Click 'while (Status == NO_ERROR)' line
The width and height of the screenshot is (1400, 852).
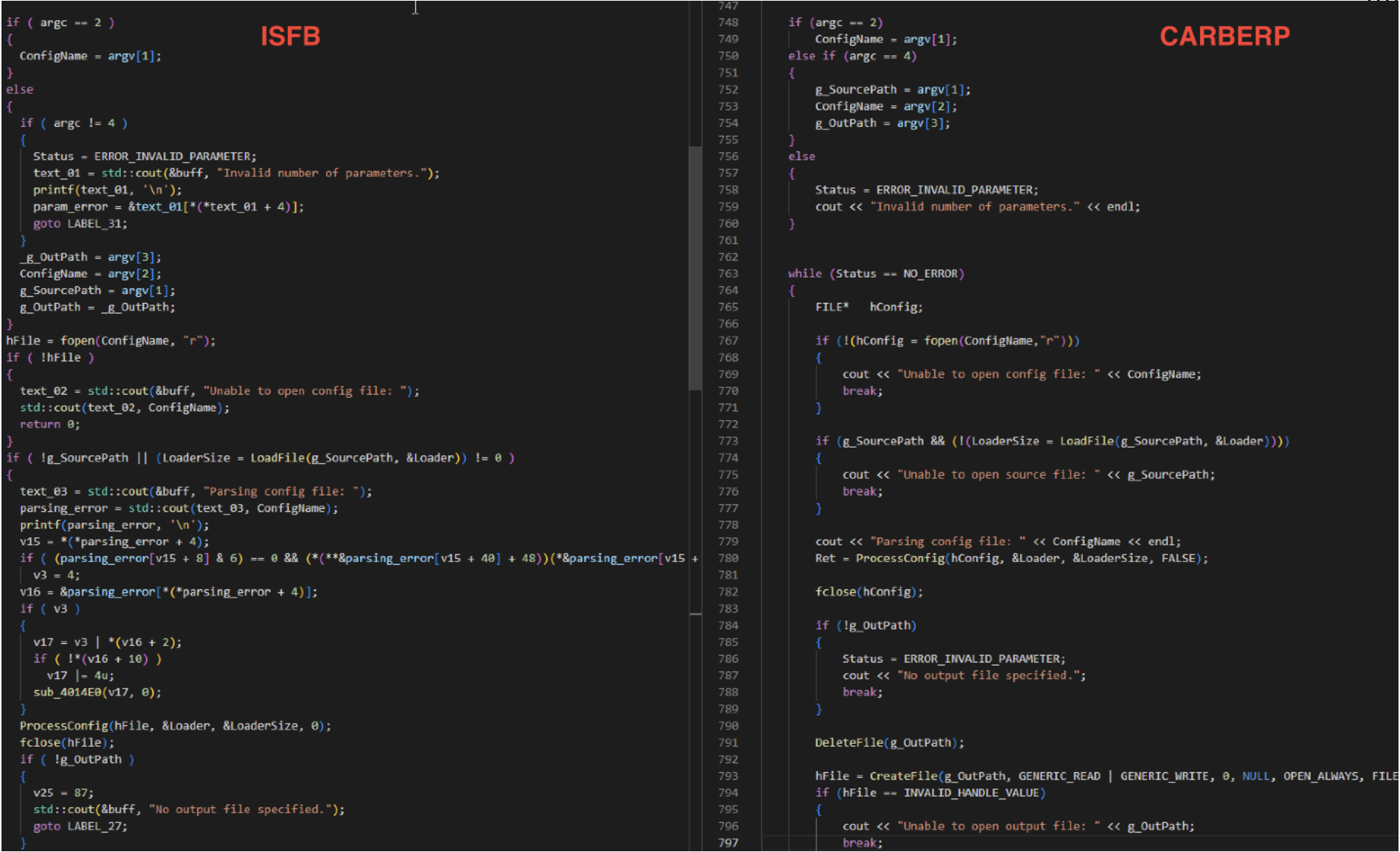pos(876,274)
